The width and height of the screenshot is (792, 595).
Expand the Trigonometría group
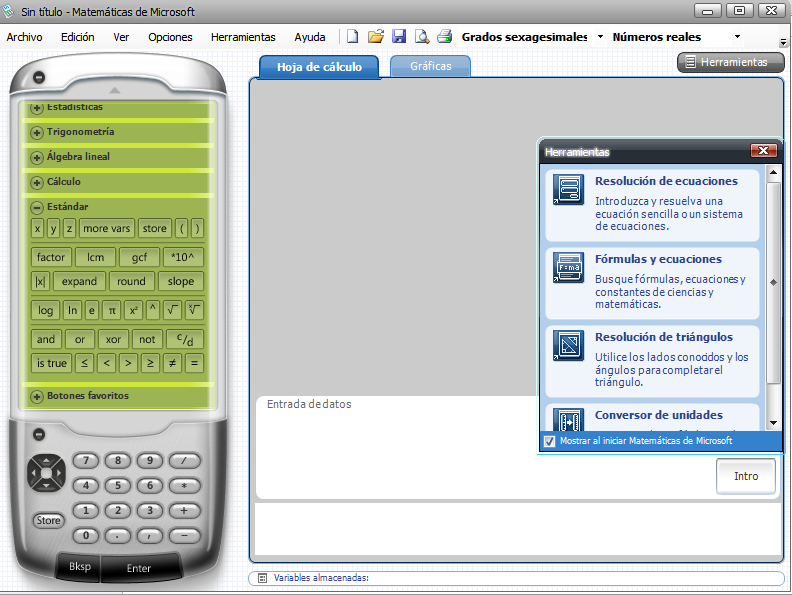click(36, 133)
